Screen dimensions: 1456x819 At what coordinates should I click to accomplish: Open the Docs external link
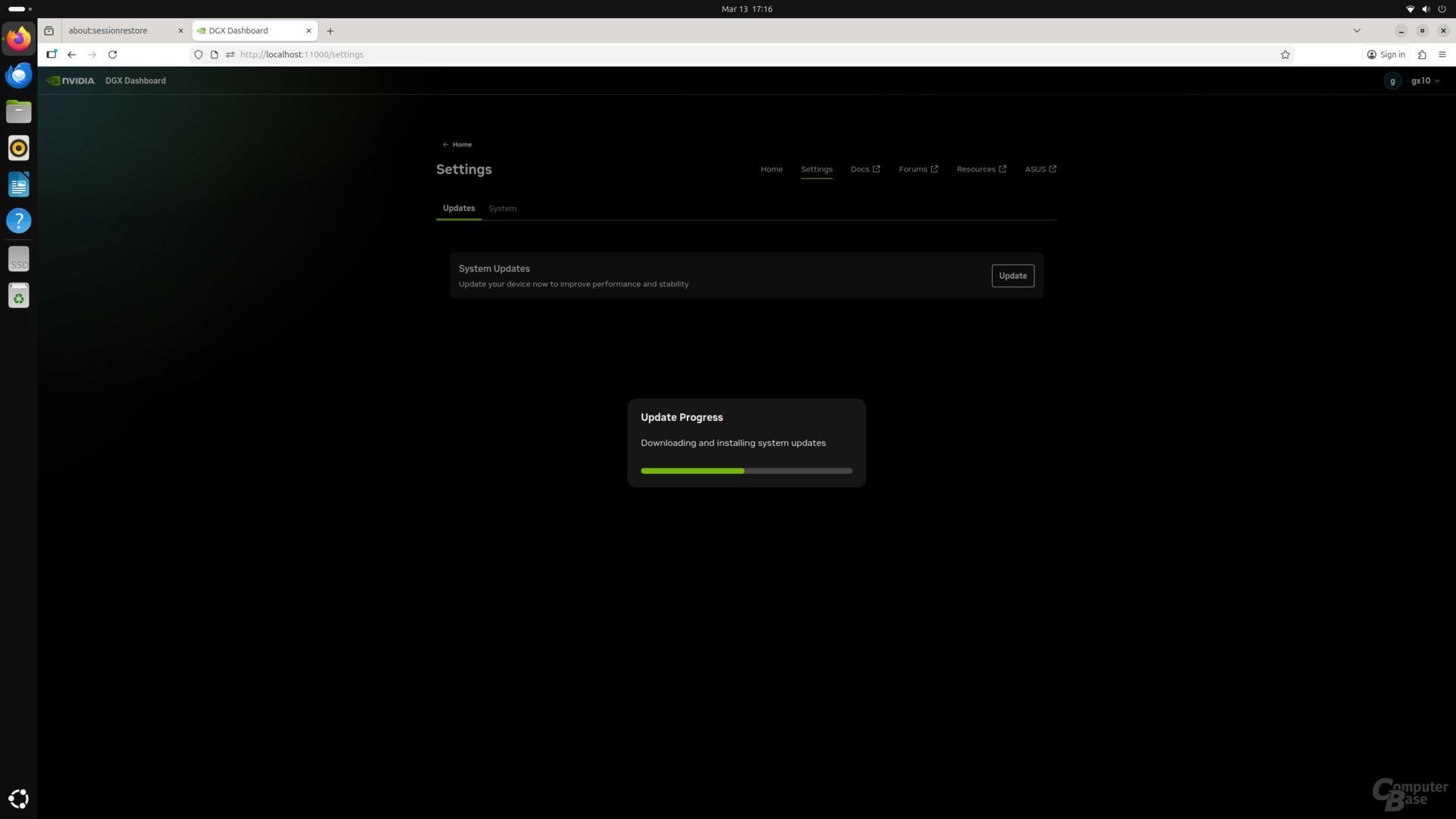[864, 169]
